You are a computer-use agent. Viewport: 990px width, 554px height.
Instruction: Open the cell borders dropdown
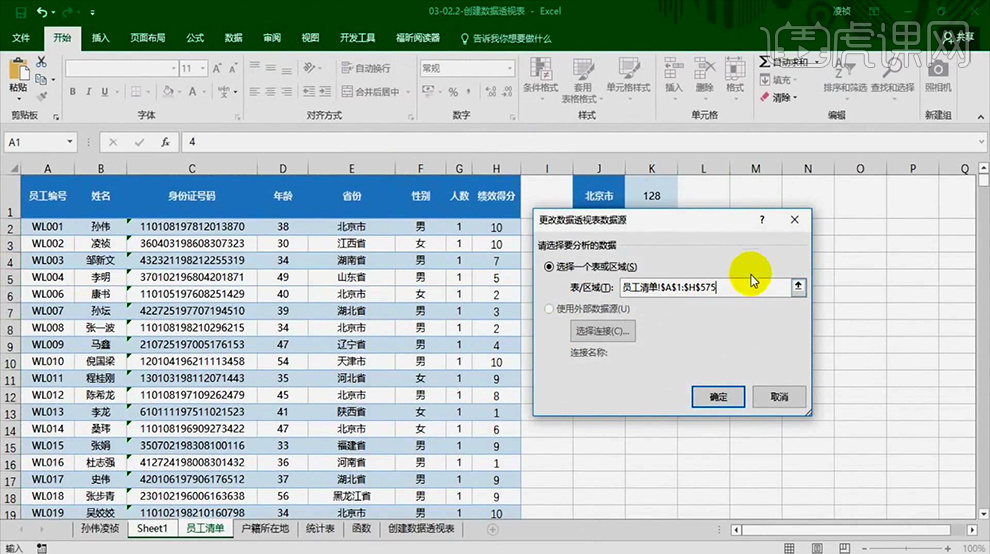tap(148, 92)
